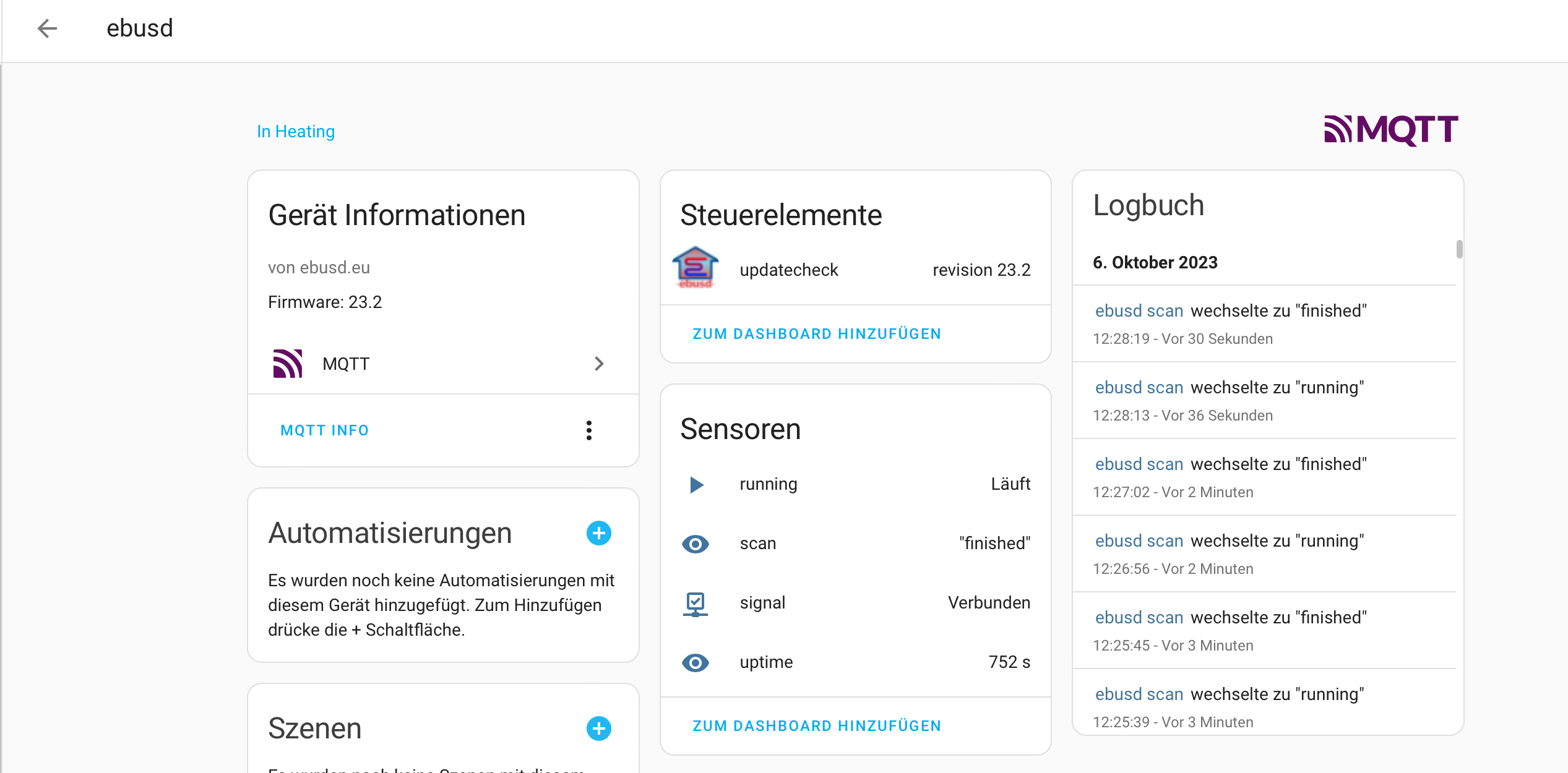Add Steuerelemente to dashboard

click(816, 334)
